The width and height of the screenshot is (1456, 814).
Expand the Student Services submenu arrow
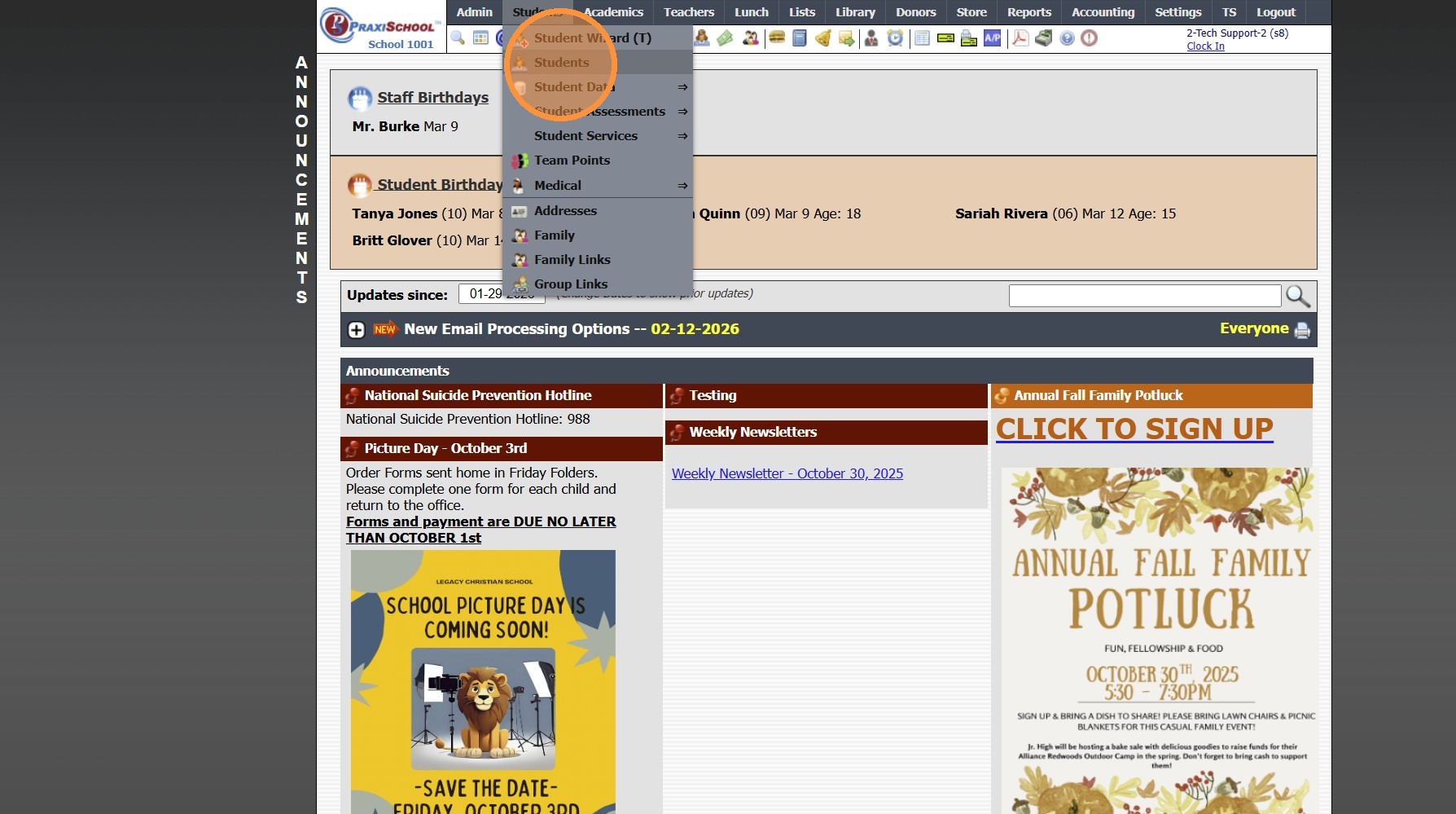click(682, 136)
